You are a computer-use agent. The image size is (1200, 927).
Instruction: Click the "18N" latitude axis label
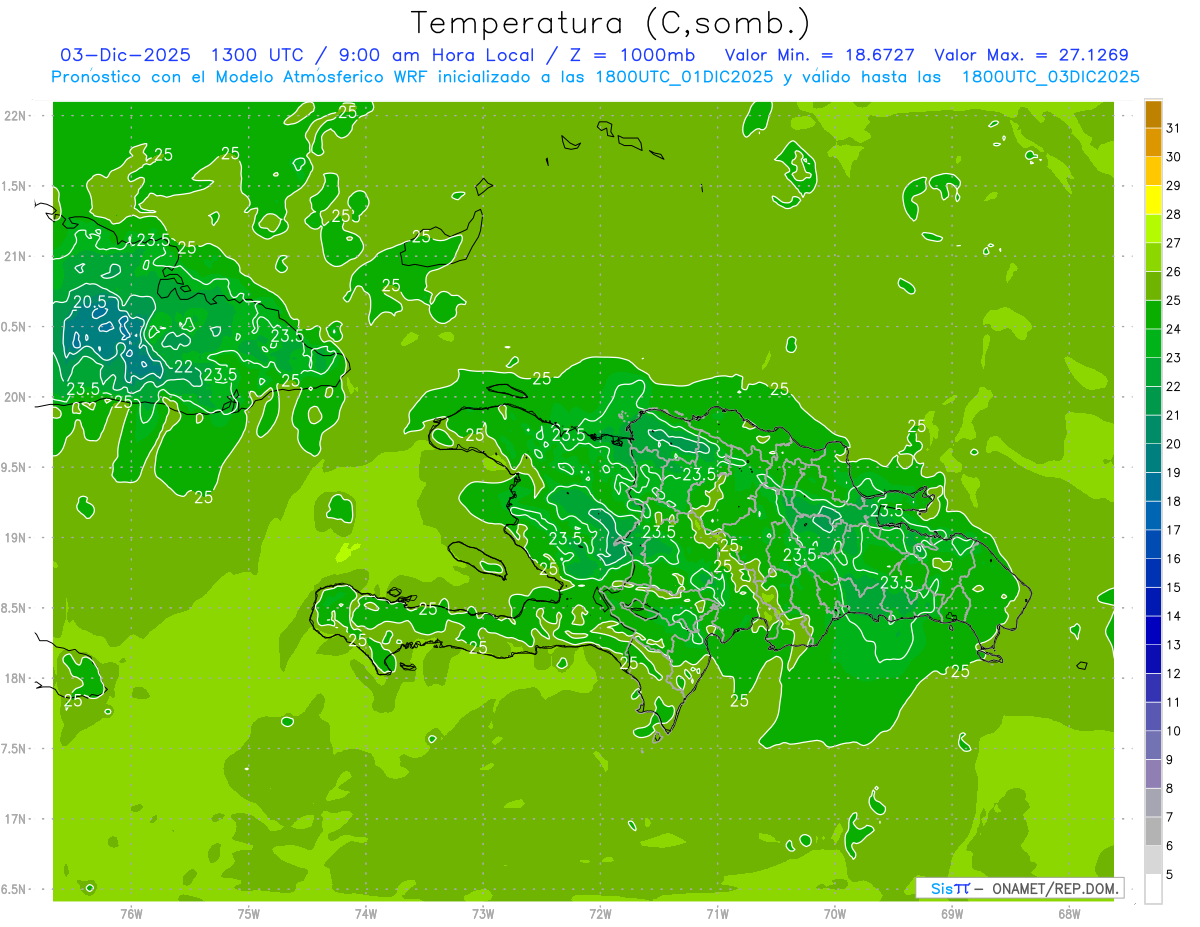[x=17, y=678]
